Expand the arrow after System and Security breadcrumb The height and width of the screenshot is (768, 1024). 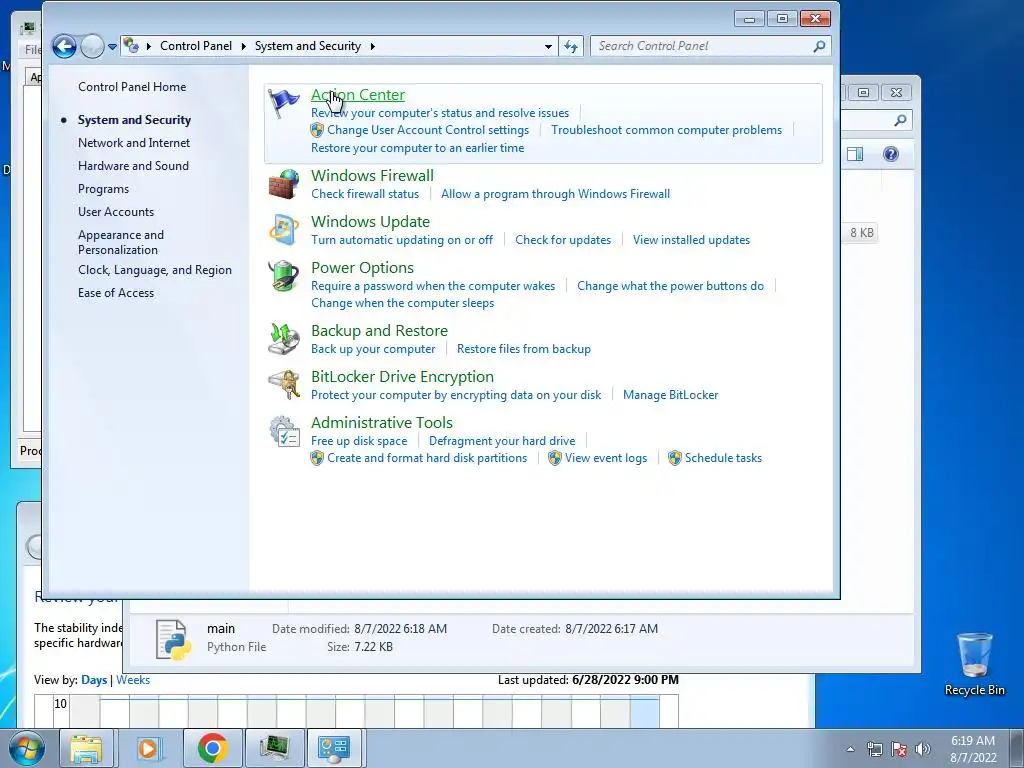[373, 46]
